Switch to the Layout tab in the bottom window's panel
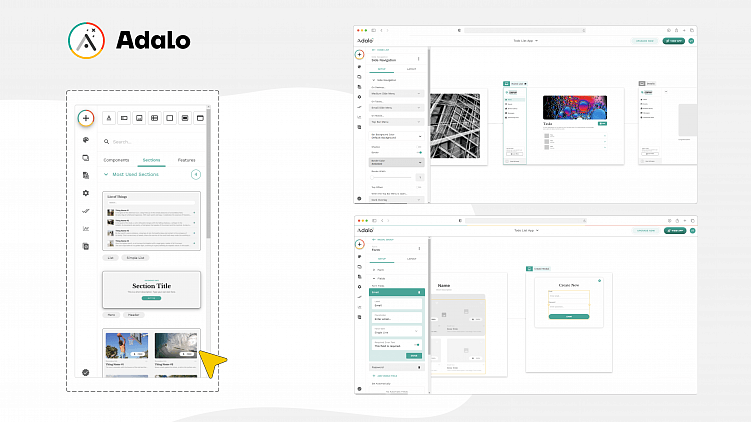Screen dimensions: 751x422 (411, 259)
